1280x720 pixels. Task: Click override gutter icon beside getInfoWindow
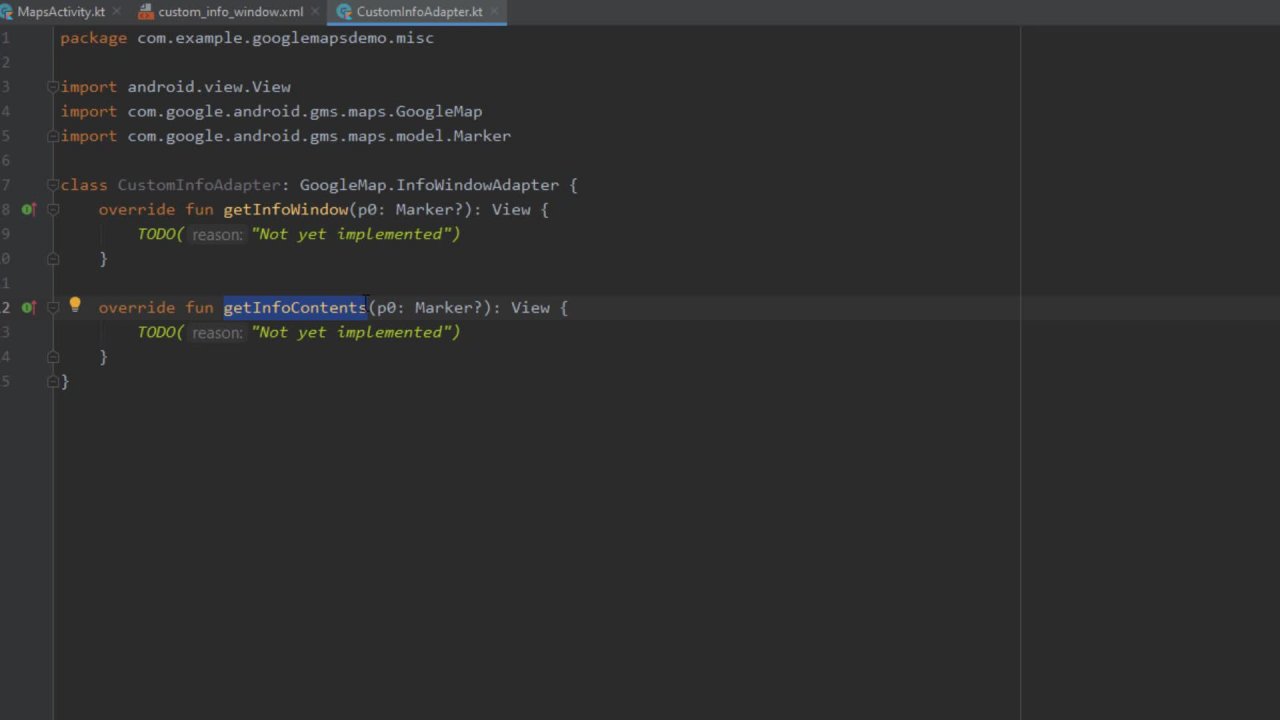click(28, 210)
